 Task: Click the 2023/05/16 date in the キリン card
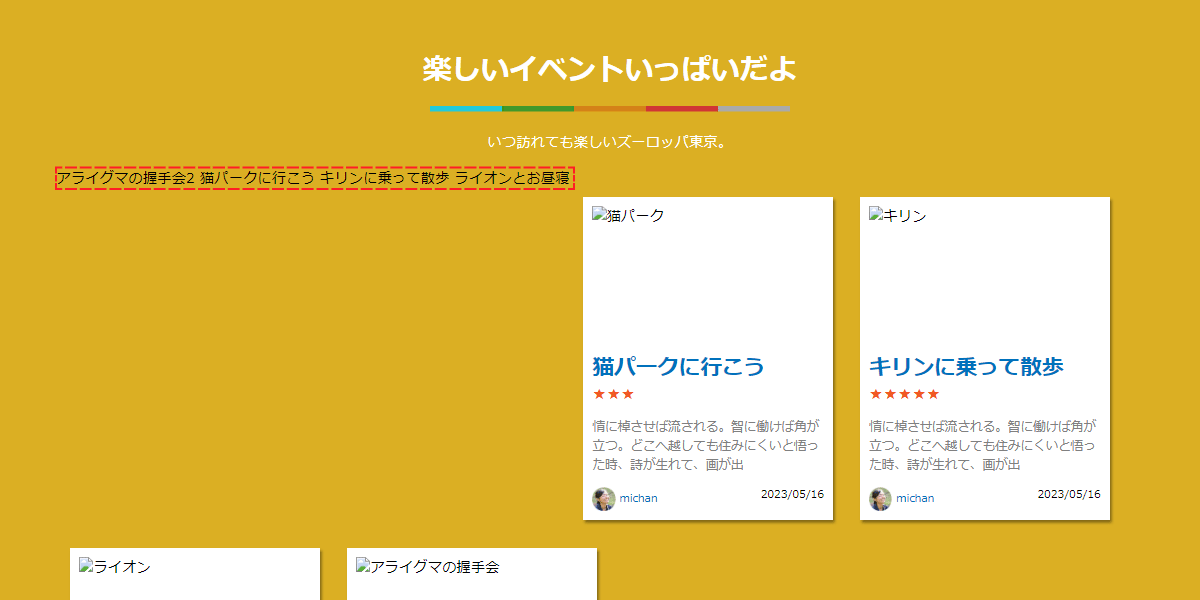(1069, 494)
